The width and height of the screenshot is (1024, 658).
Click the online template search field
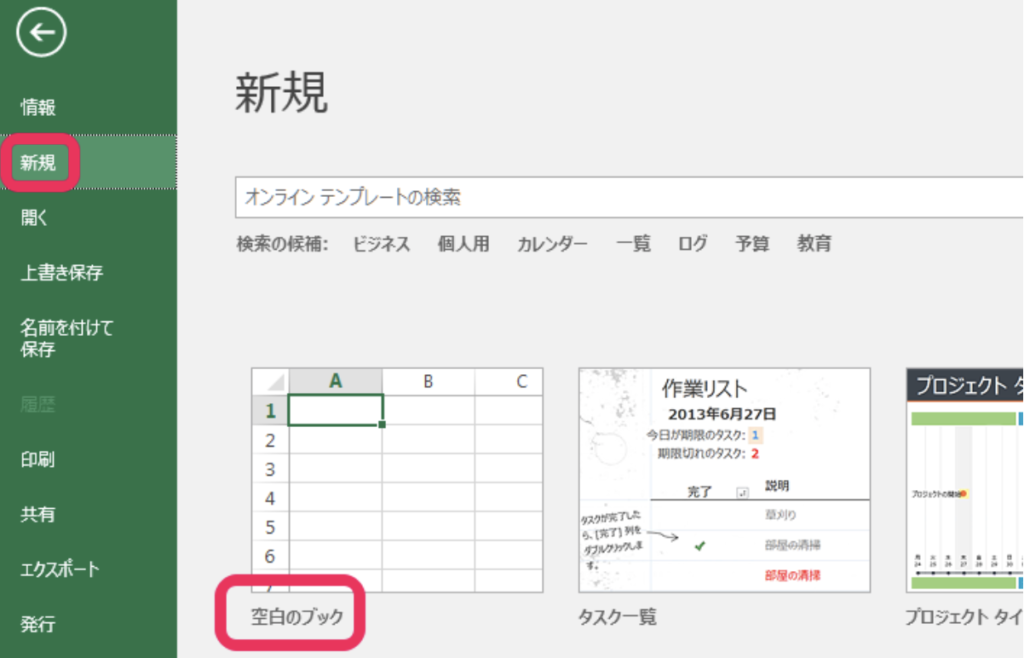620,197
